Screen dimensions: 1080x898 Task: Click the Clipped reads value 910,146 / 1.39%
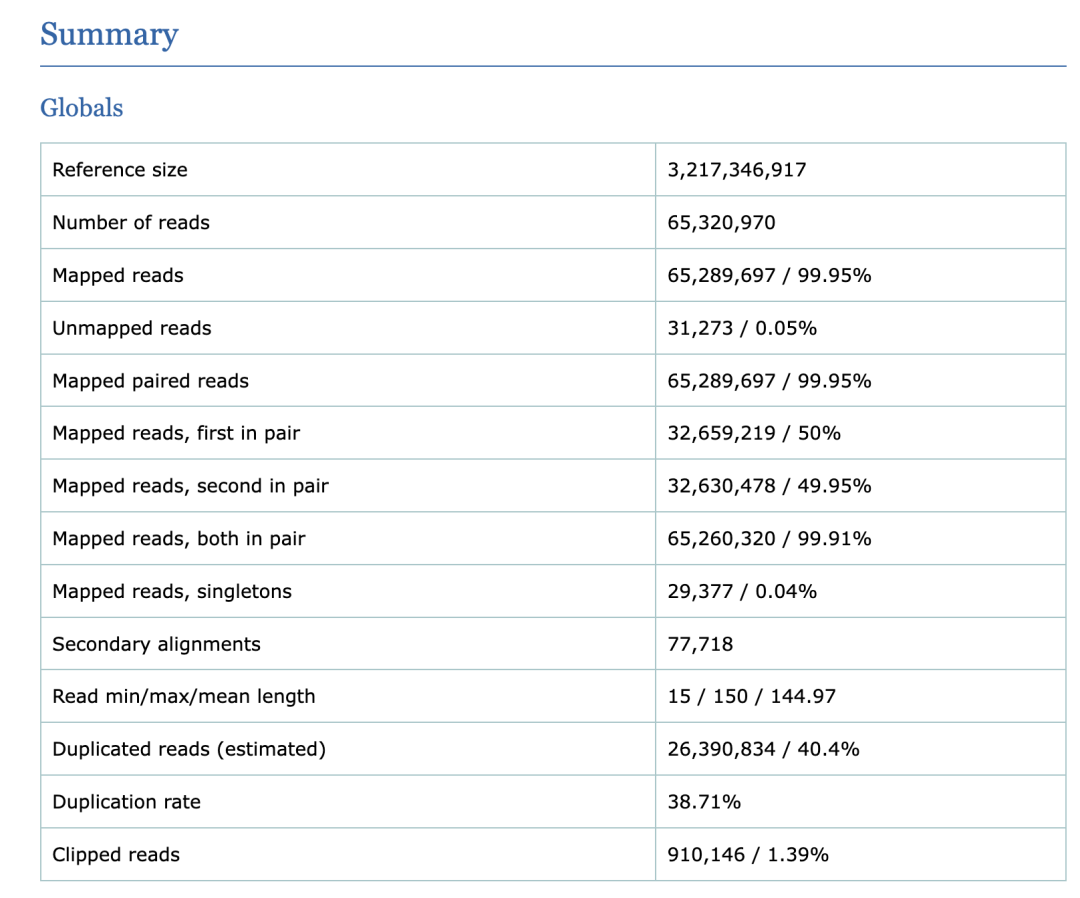748,855
